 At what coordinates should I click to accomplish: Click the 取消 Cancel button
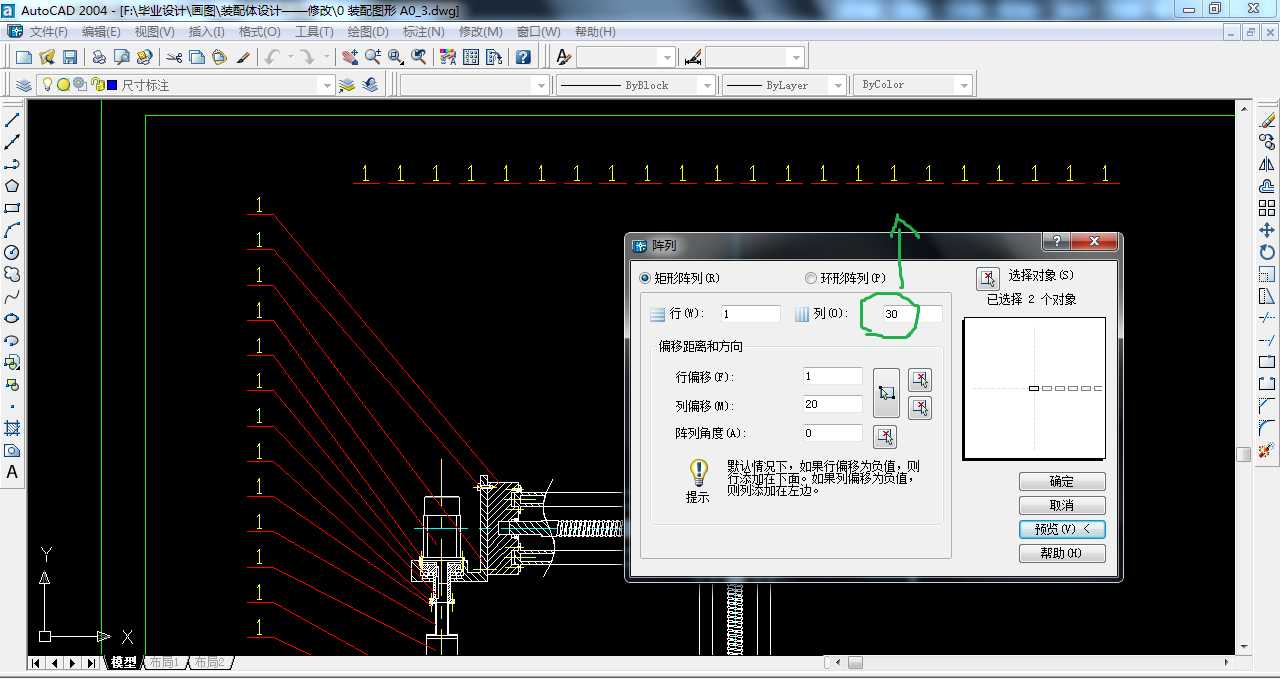click(1062, 505)
